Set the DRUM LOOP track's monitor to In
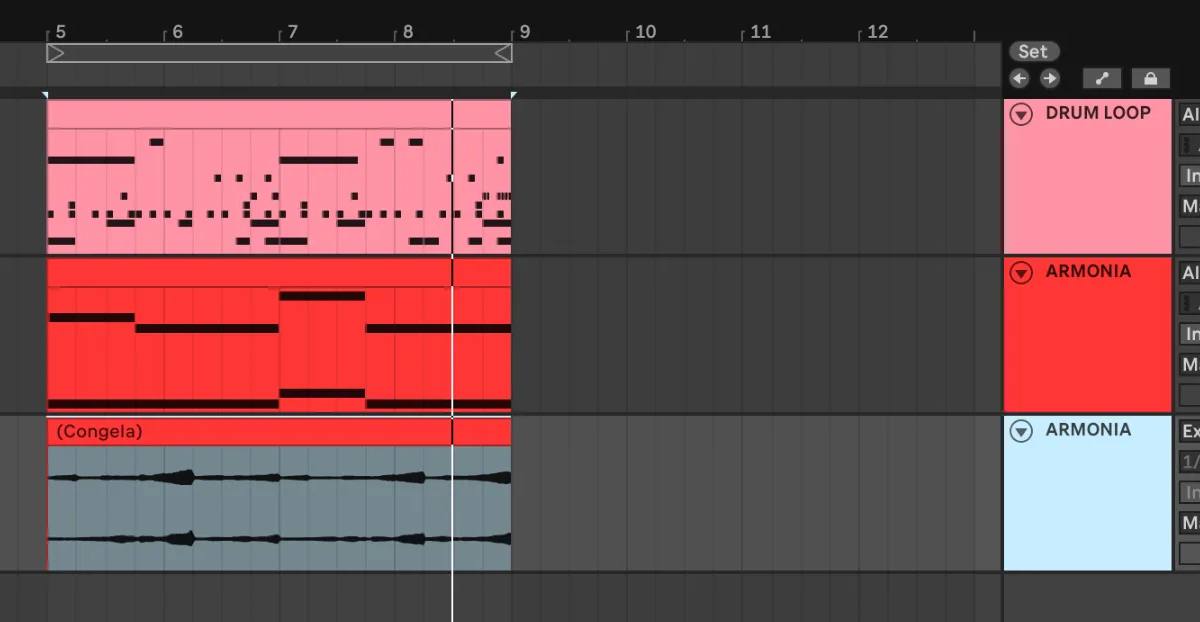This screenshot has width=1200, height=622. [x=1189, y=176]
